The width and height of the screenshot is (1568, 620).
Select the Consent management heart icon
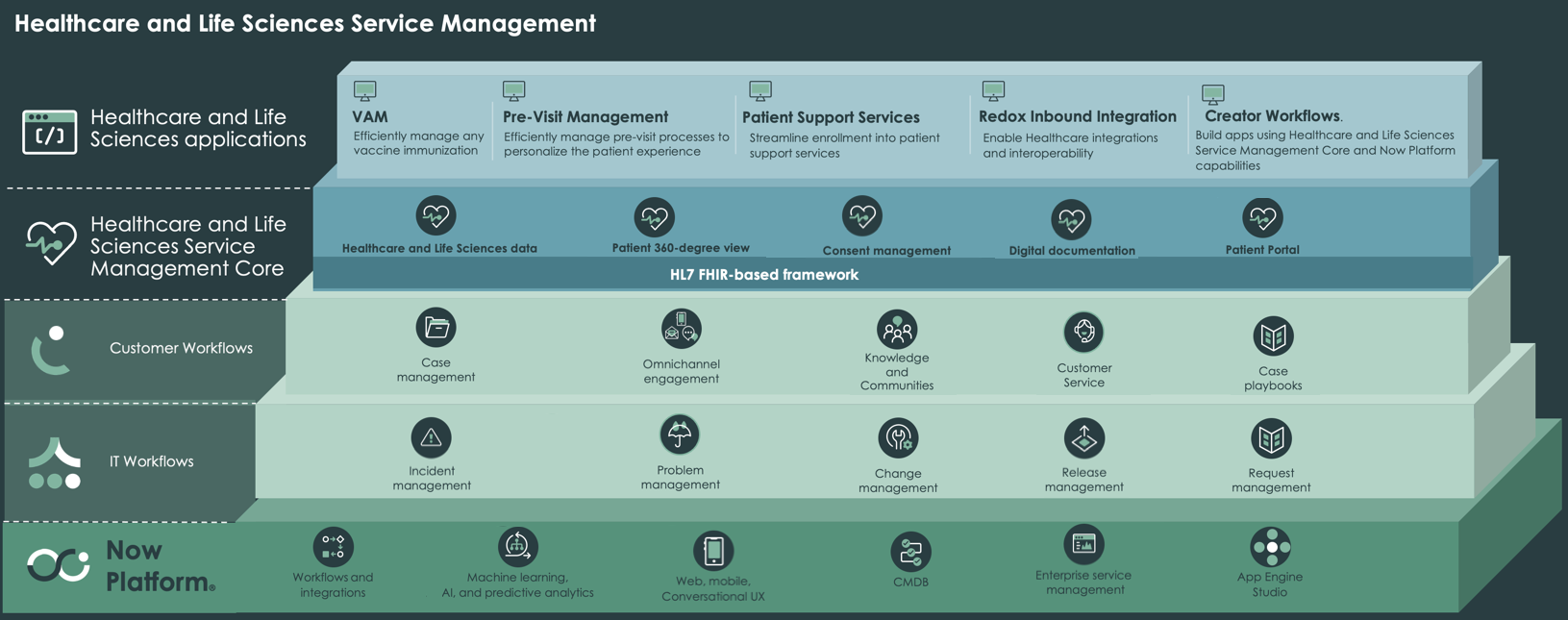[x=861, y=215]
